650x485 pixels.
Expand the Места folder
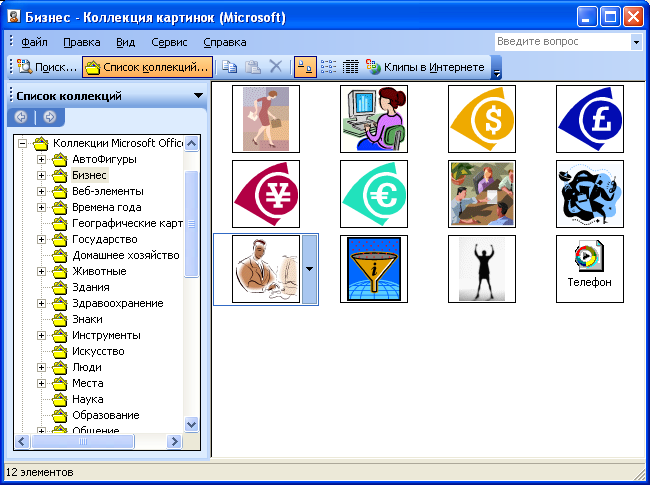41,383
